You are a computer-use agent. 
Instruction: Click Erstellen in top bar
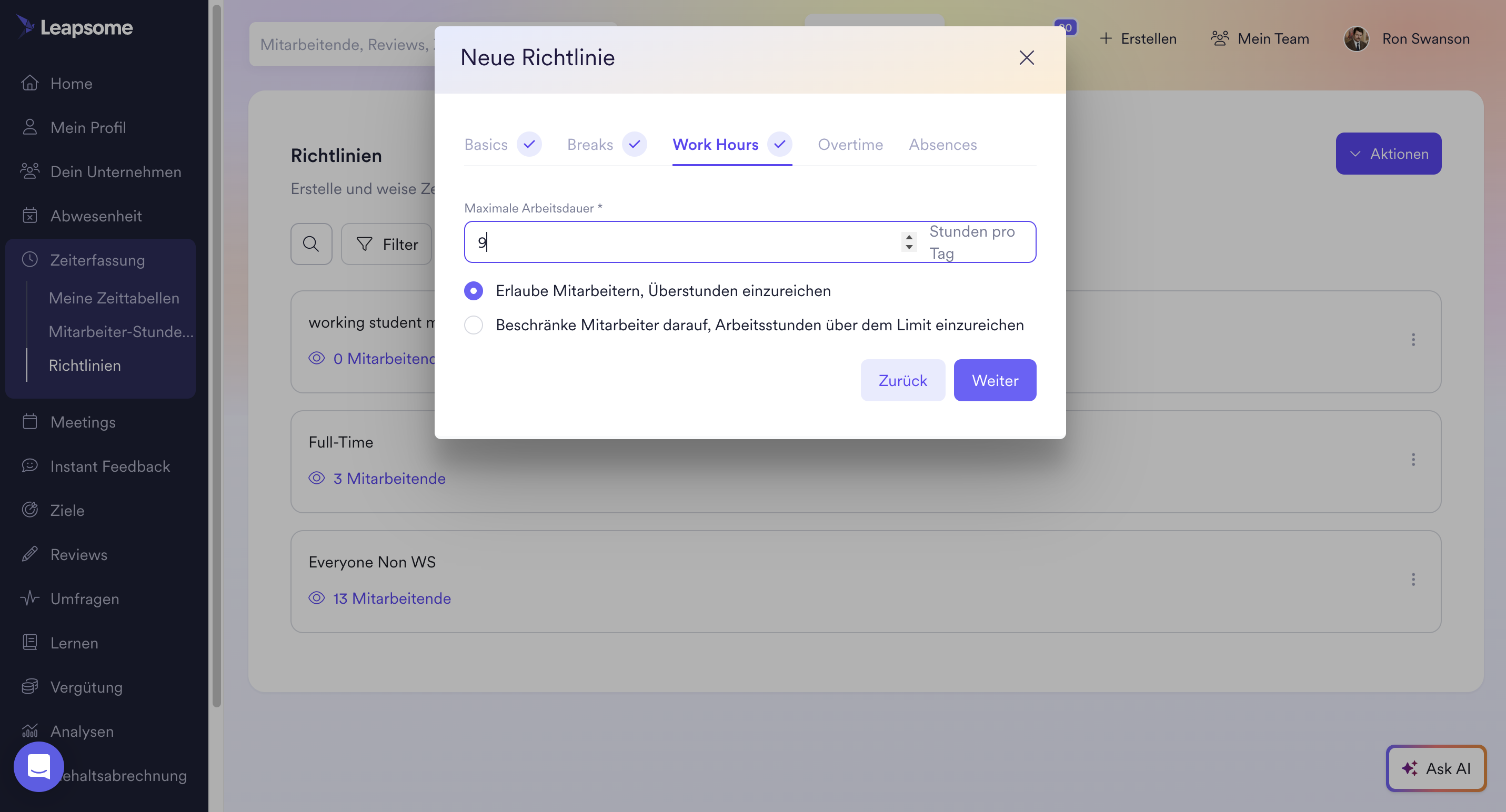click(x=1138, y=38)
